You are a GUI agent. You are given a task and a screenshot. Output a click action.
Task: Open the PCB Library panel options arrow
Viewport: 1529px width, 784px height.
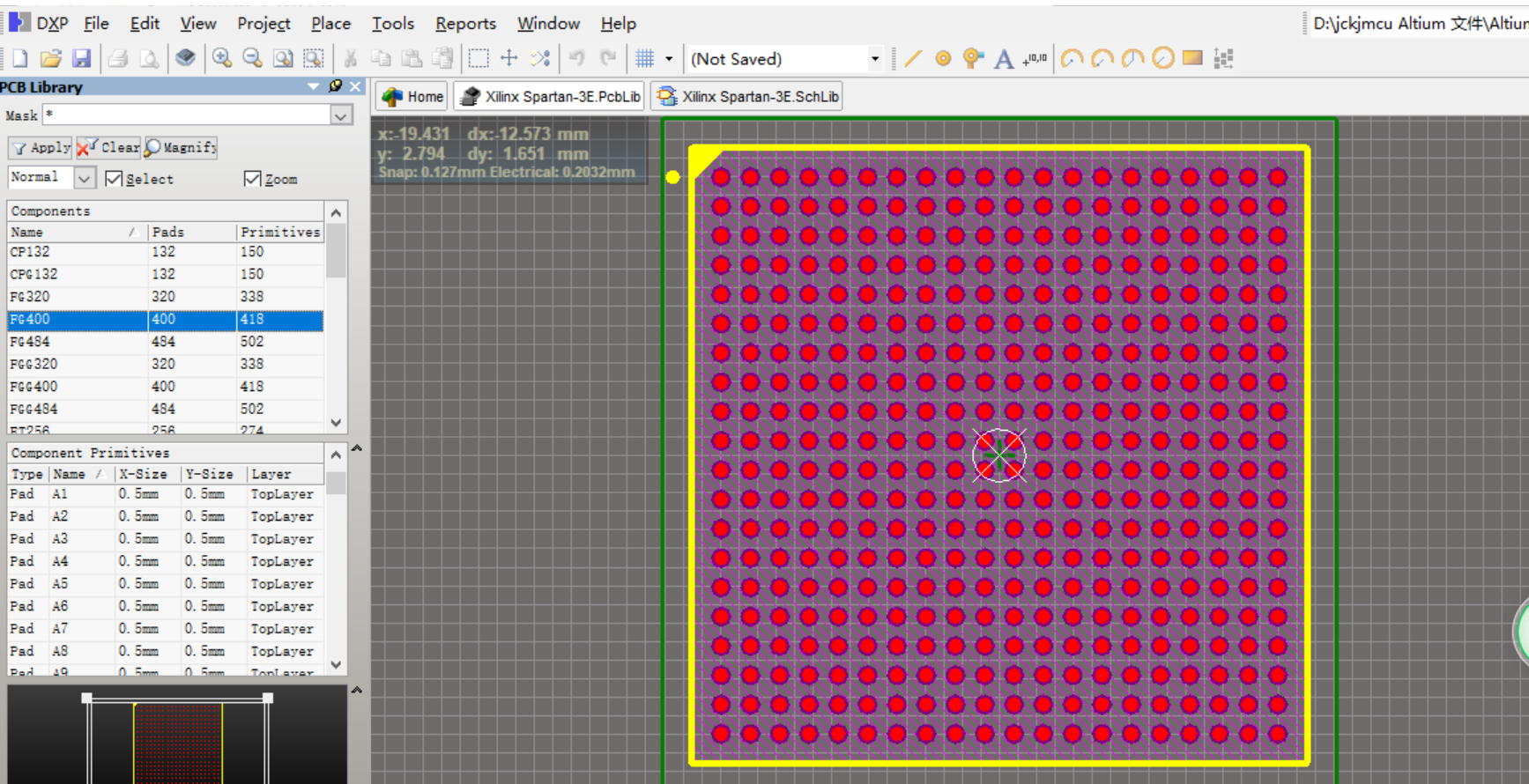pos(314,86)
